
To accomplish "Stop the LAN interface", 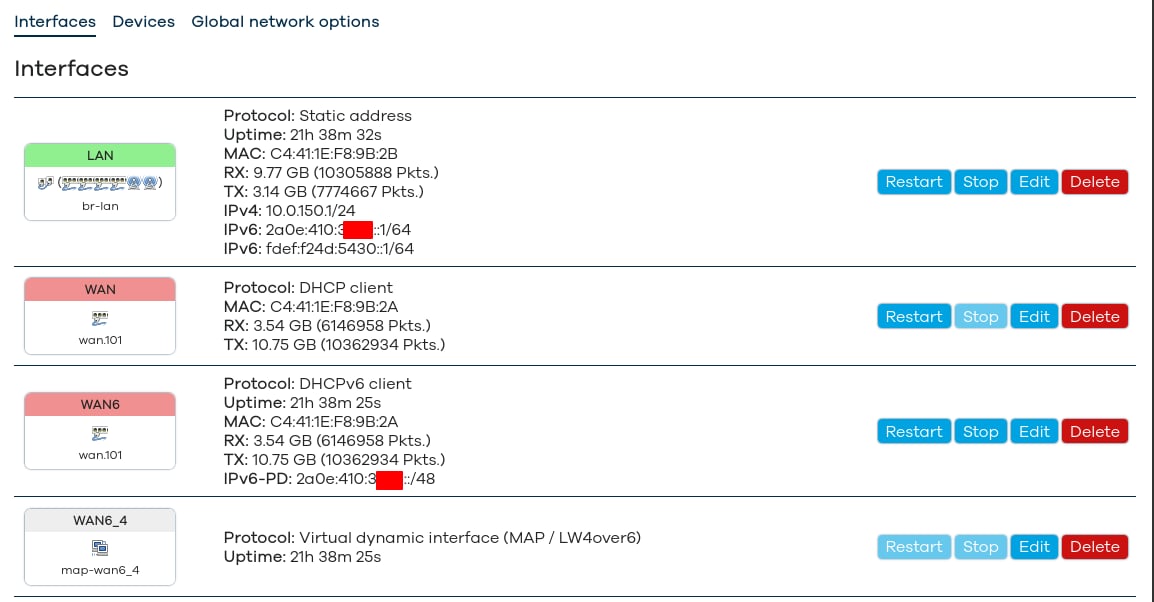I will [980, 182].
